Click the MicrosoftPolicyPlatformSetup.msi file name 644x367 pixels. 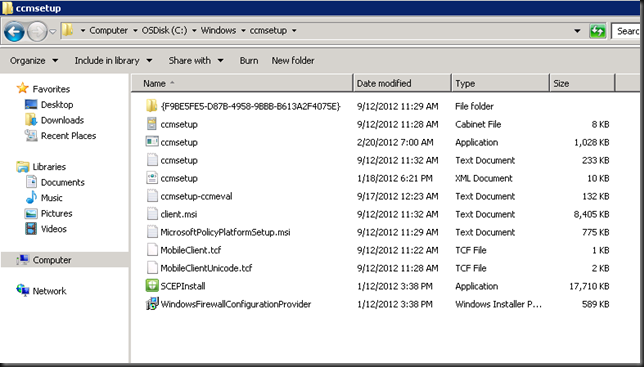click(225, 232)
